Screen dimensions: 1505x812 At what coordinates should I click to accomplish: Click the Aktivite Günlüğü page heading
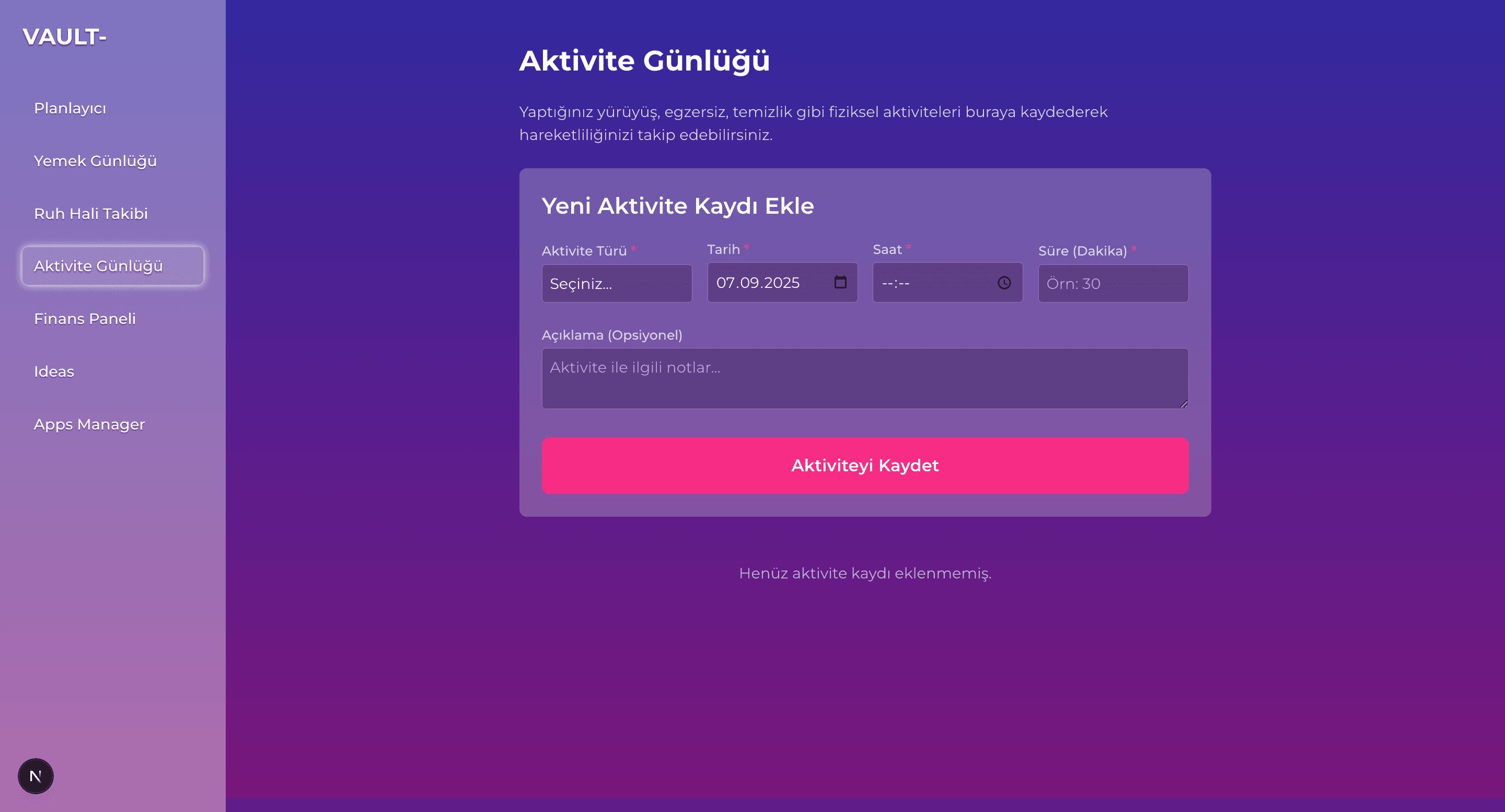coord(644,61)
